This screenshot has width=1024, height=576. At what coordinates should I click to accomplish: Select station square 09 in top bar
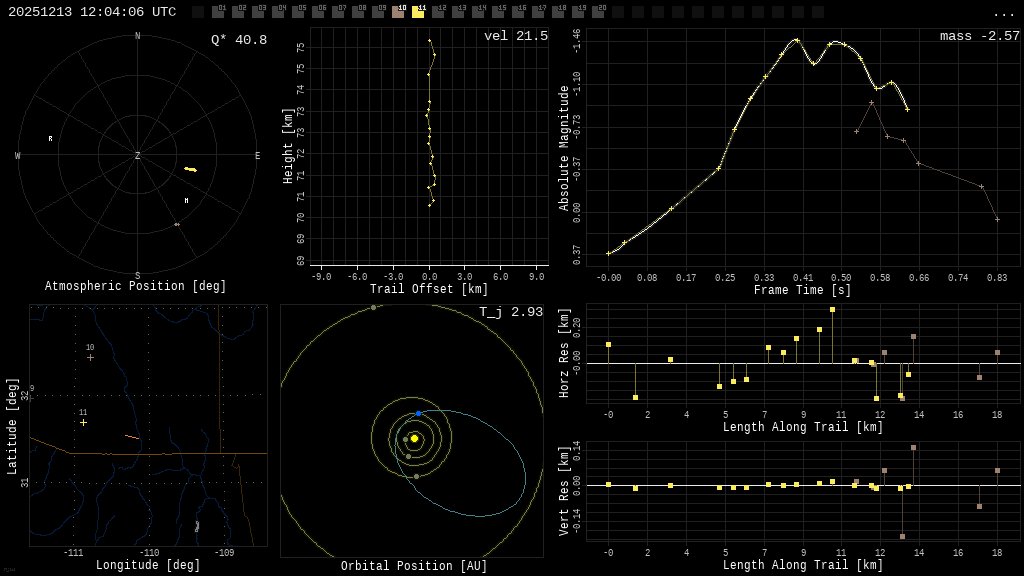(x=377, y=12)
